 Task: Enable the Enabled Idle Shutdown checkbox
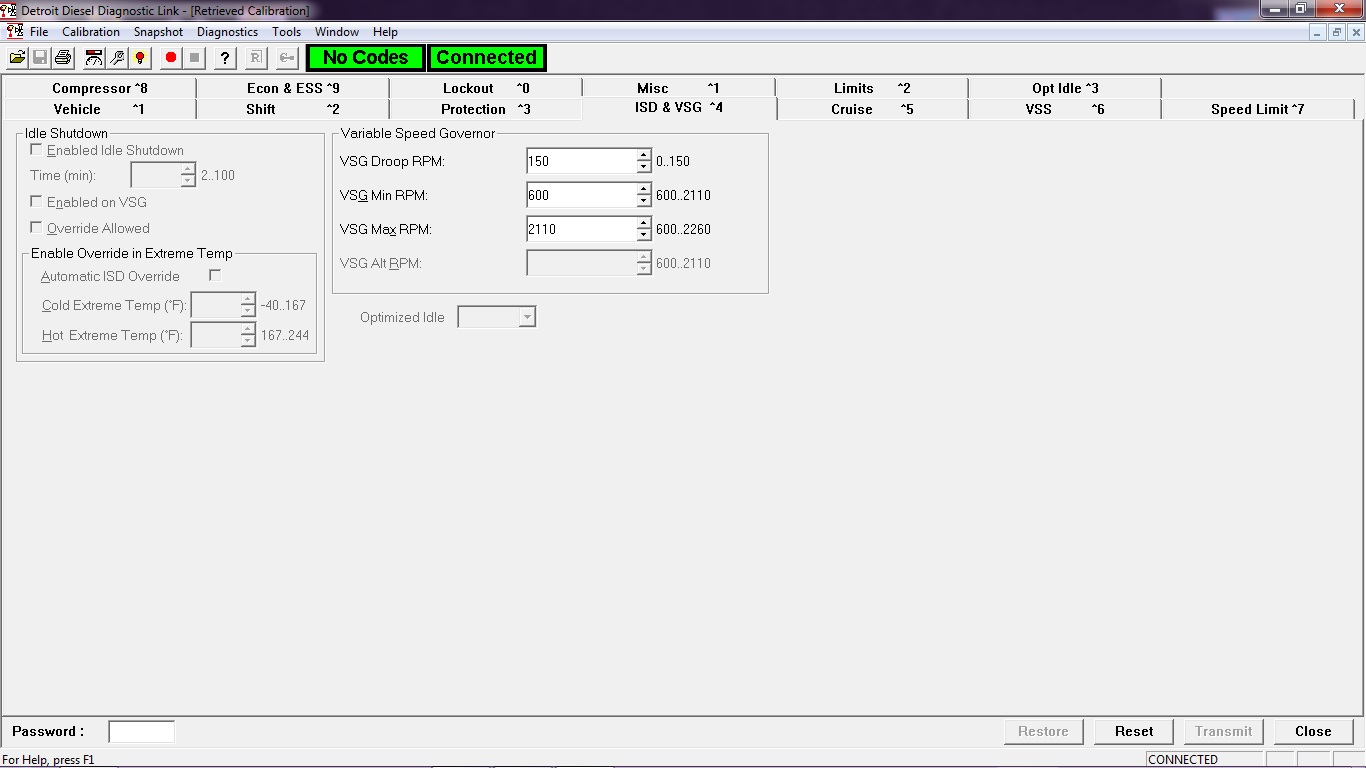(x=36, y=149)
